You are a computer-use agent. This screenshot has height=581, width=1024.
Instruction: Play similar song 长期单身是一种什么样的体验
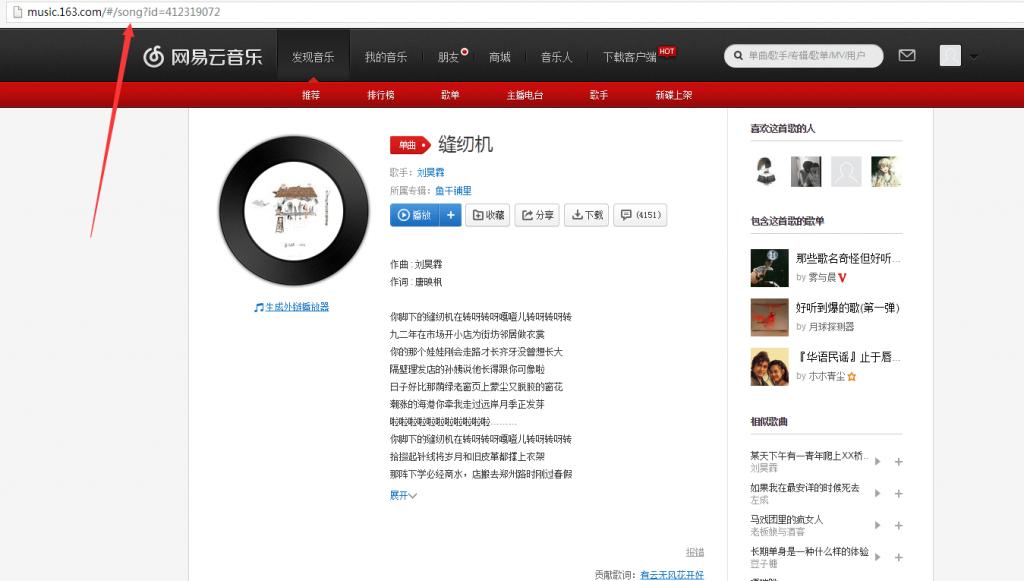point(878,557)
